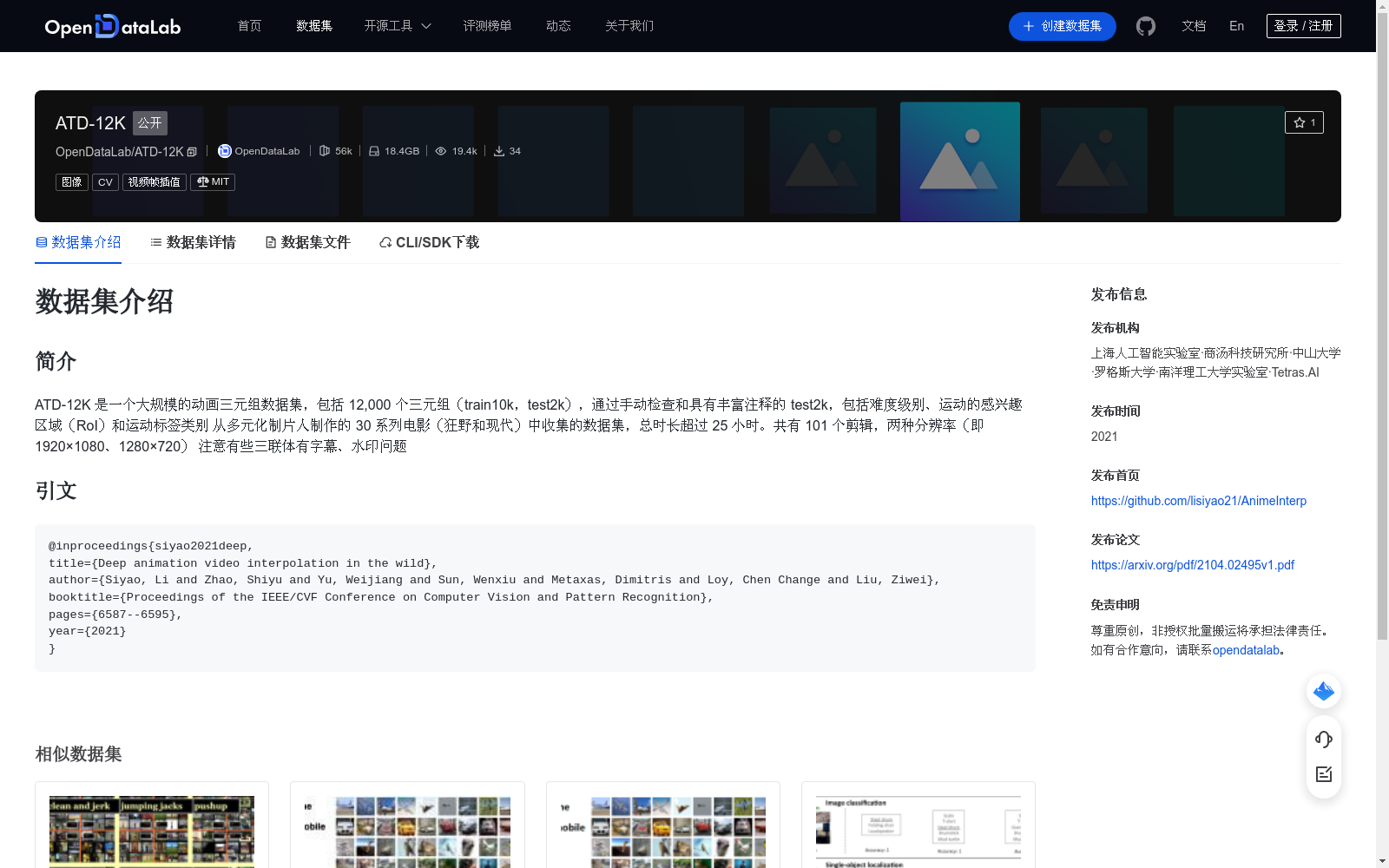
Task: Switch to the 数据集详情 tab
Action: click(193, 242)
